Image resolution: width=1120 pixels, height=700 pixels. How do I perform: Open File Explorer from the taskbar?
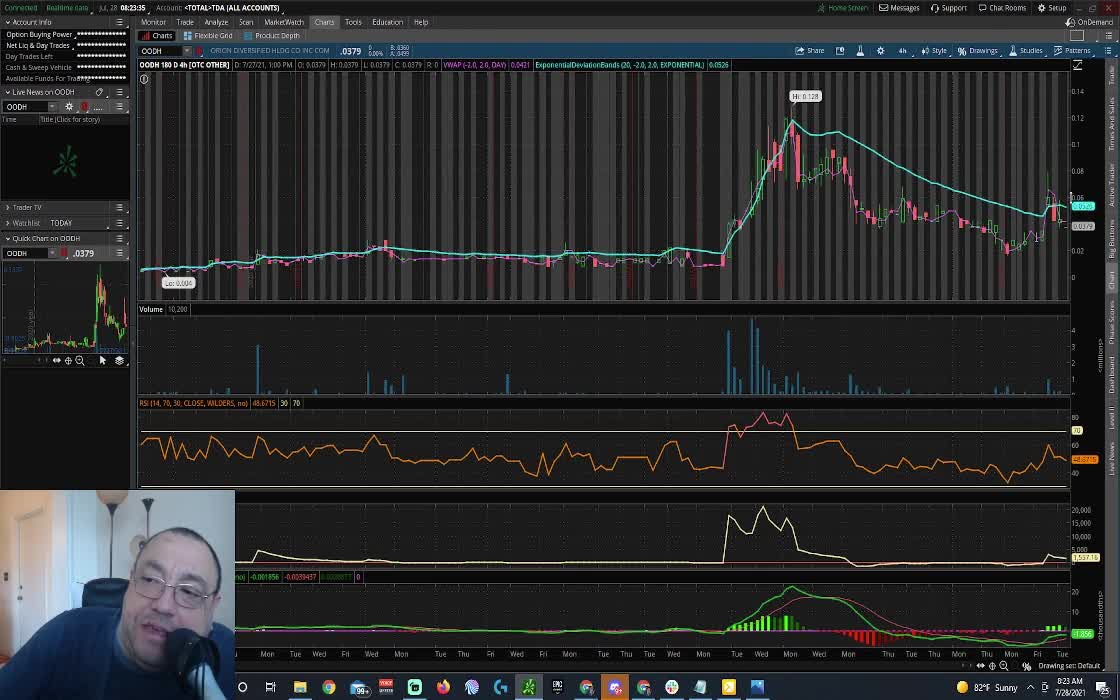tap(300, 687)
